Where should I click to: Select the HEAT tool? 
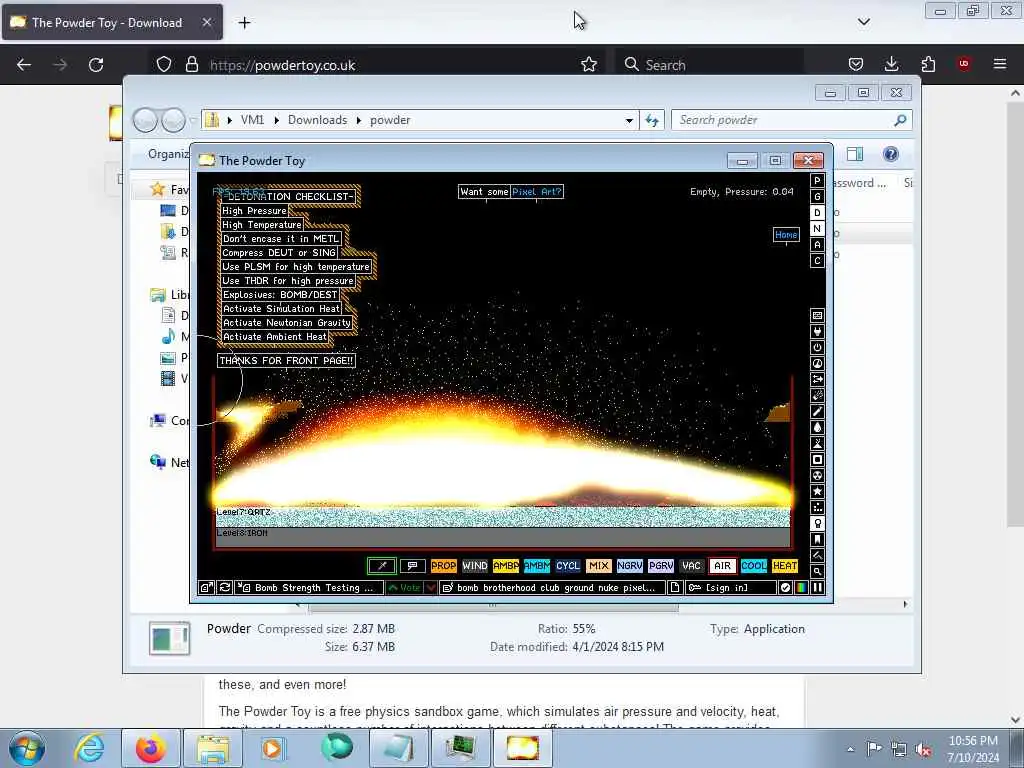coord(784,566)
